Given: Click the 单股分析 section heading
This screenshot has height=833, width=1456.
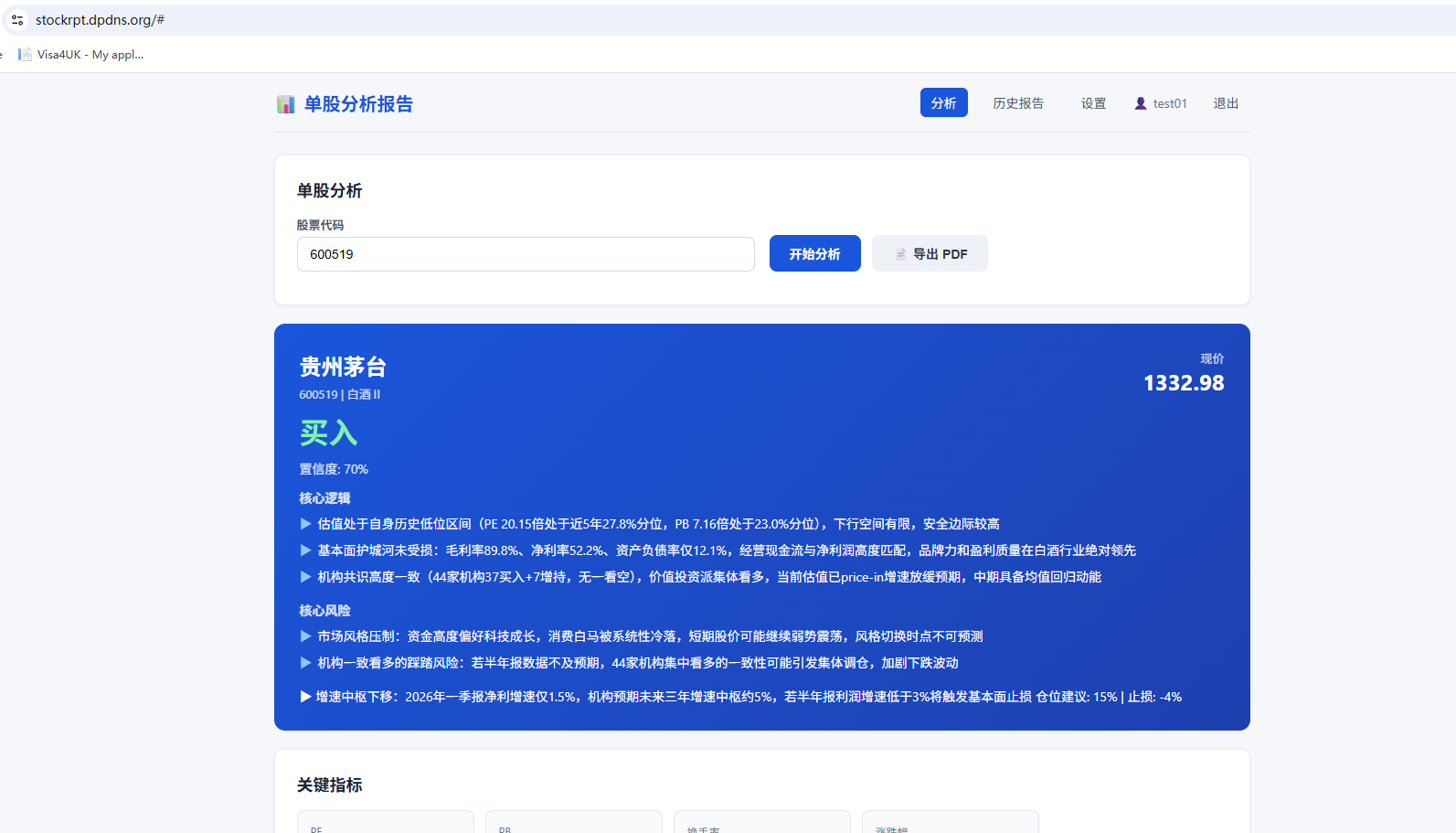Looking at the screenshot, I should 330,190.
